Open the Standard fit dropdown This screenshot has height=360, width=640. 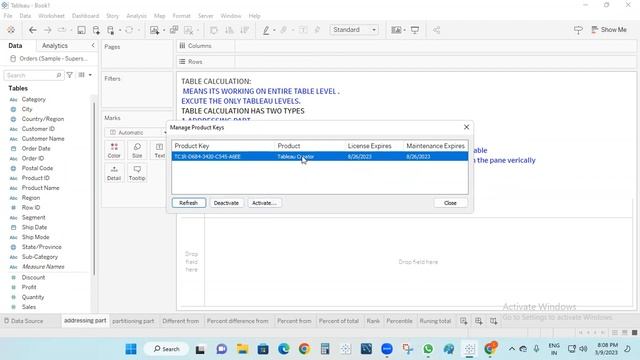coord(354,30)
